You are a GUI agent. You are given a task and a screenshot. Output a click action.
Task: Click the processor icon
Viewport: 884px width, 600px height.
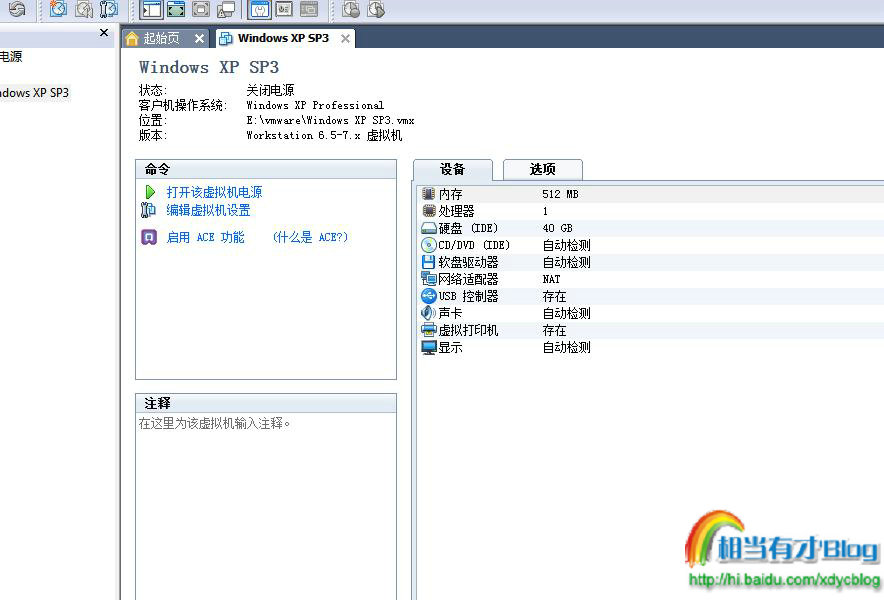click(428, 211)
